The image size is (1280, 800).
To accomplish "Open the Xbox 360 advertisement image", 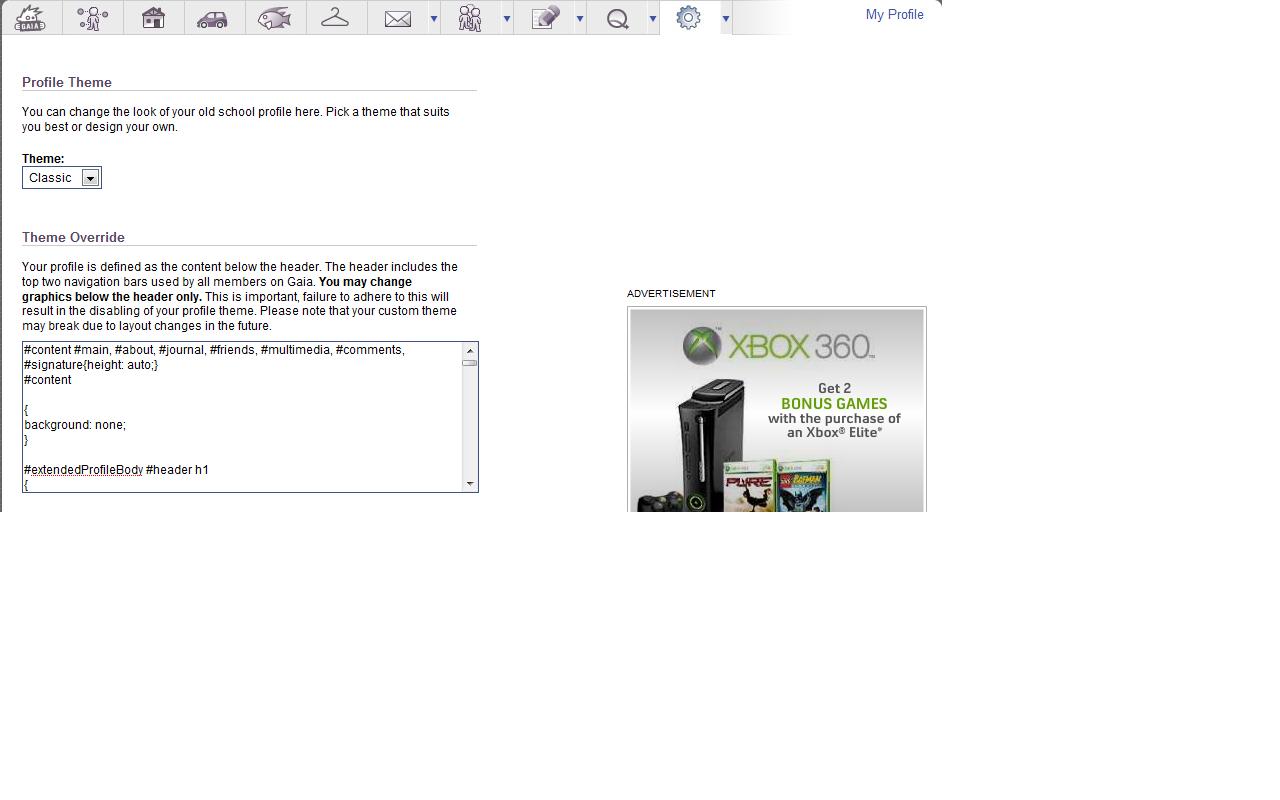I will (777, 410).
